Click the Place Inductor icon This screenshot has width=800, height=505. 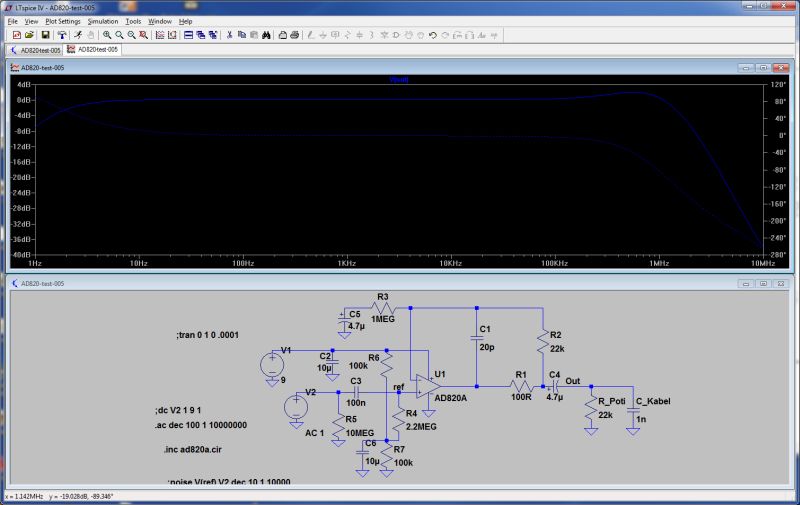click(x=372, y=35)
